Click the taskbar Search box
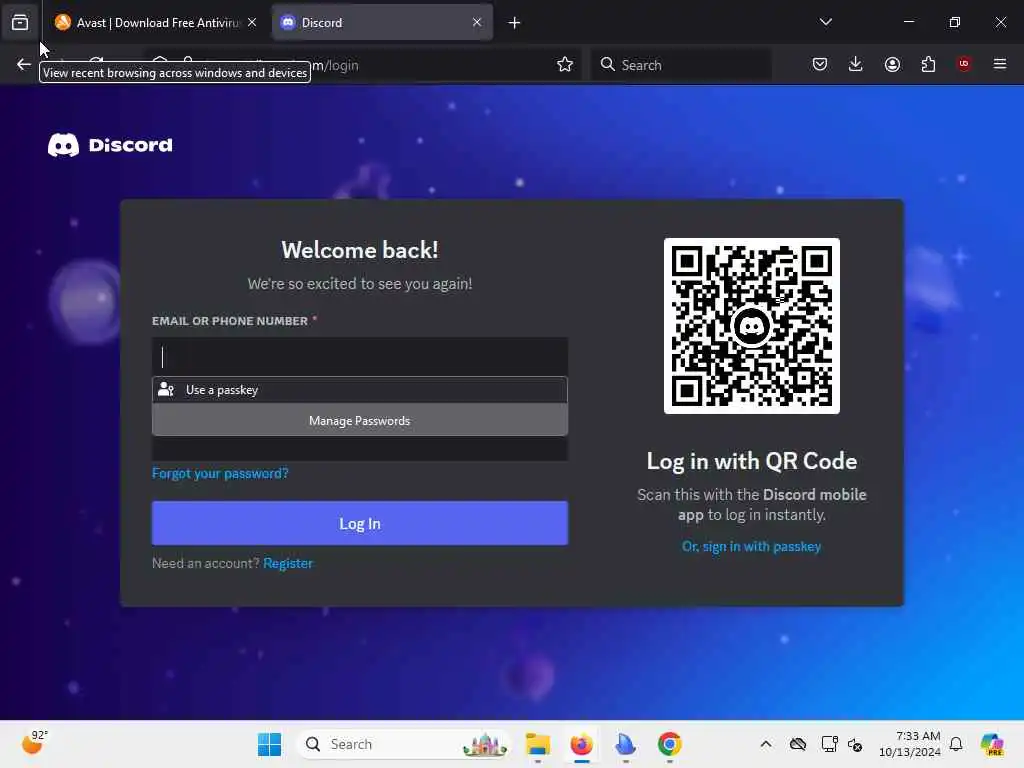The width and height of the screenshot is (1024, 768). [x=404, y=744]
